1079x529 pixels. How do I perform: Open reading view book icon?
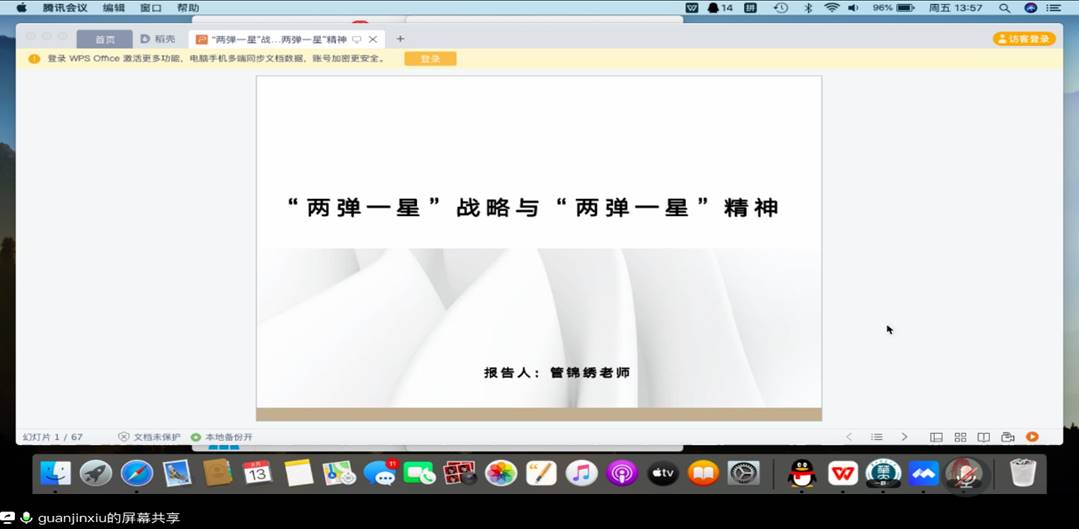click(x=984, y=437)
